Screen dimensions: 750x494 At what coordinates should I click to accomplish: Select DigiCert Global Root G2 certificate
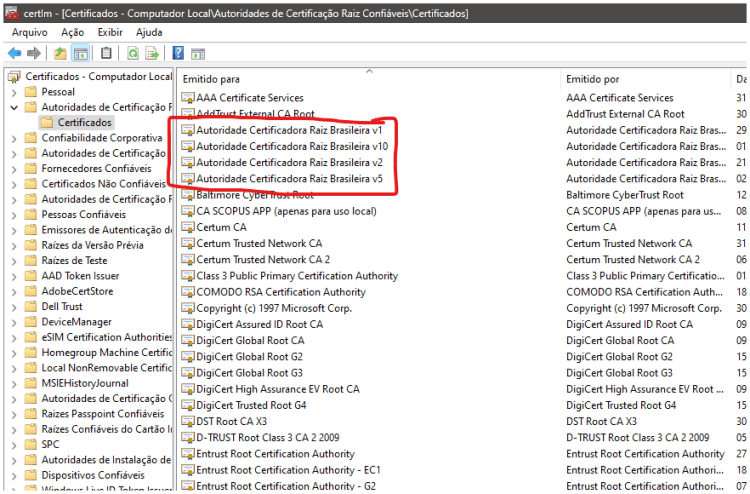pyautogui.click(x=249, y=357)
